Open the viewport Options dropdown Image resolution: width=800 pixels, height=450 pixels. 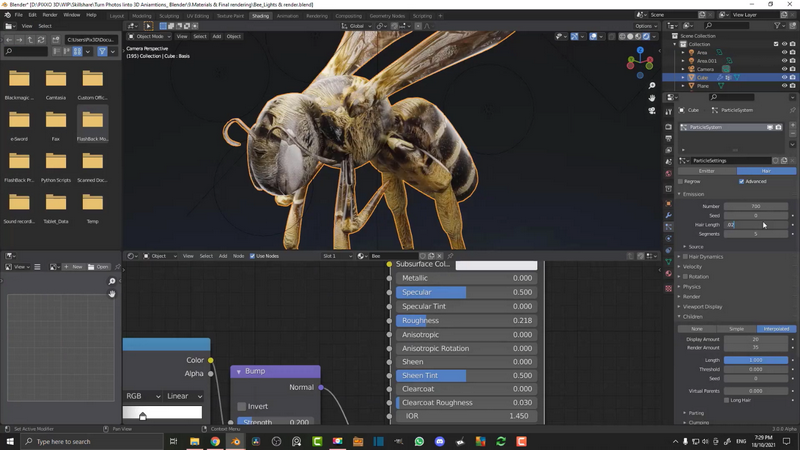(x=645, y=26)
